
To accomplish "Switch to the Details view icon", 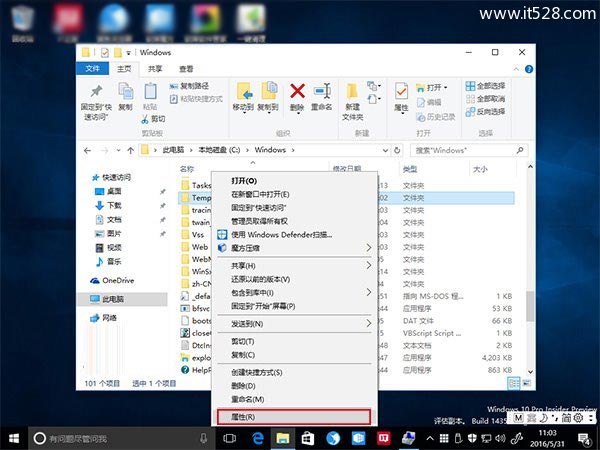I will pyautogui.click(x=514, y=383).
